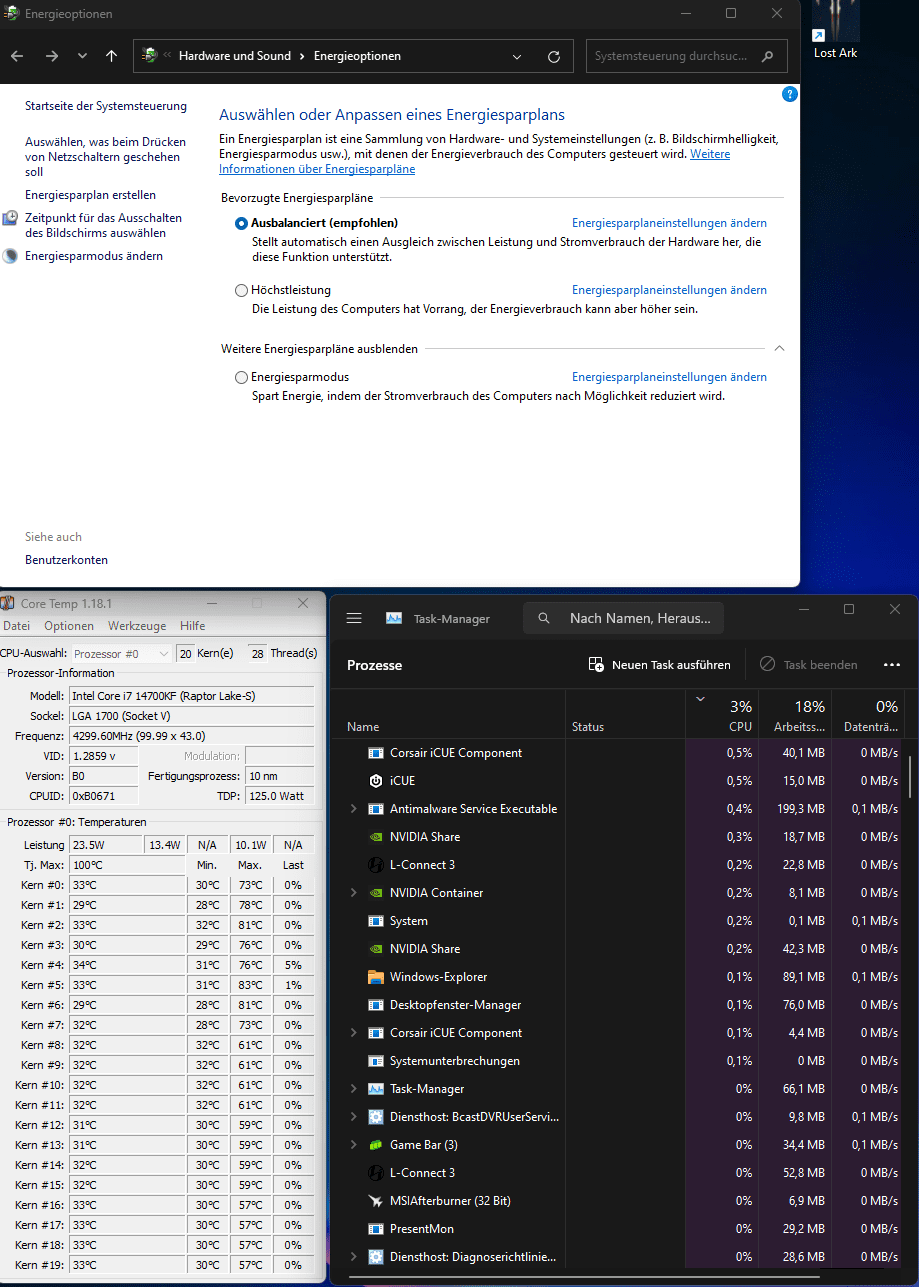Go back in Energieoptionen window
Viewport: 919px width, 1287px height.
pyautogui.click(x=18, y=56)
